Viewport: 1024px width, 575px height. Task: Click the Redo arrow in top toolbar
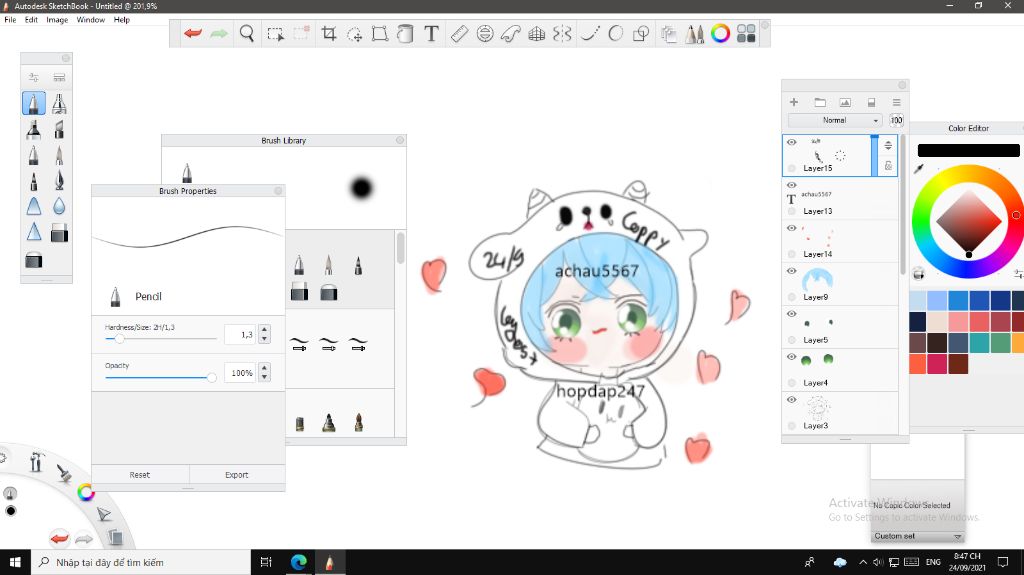(219, 33)
